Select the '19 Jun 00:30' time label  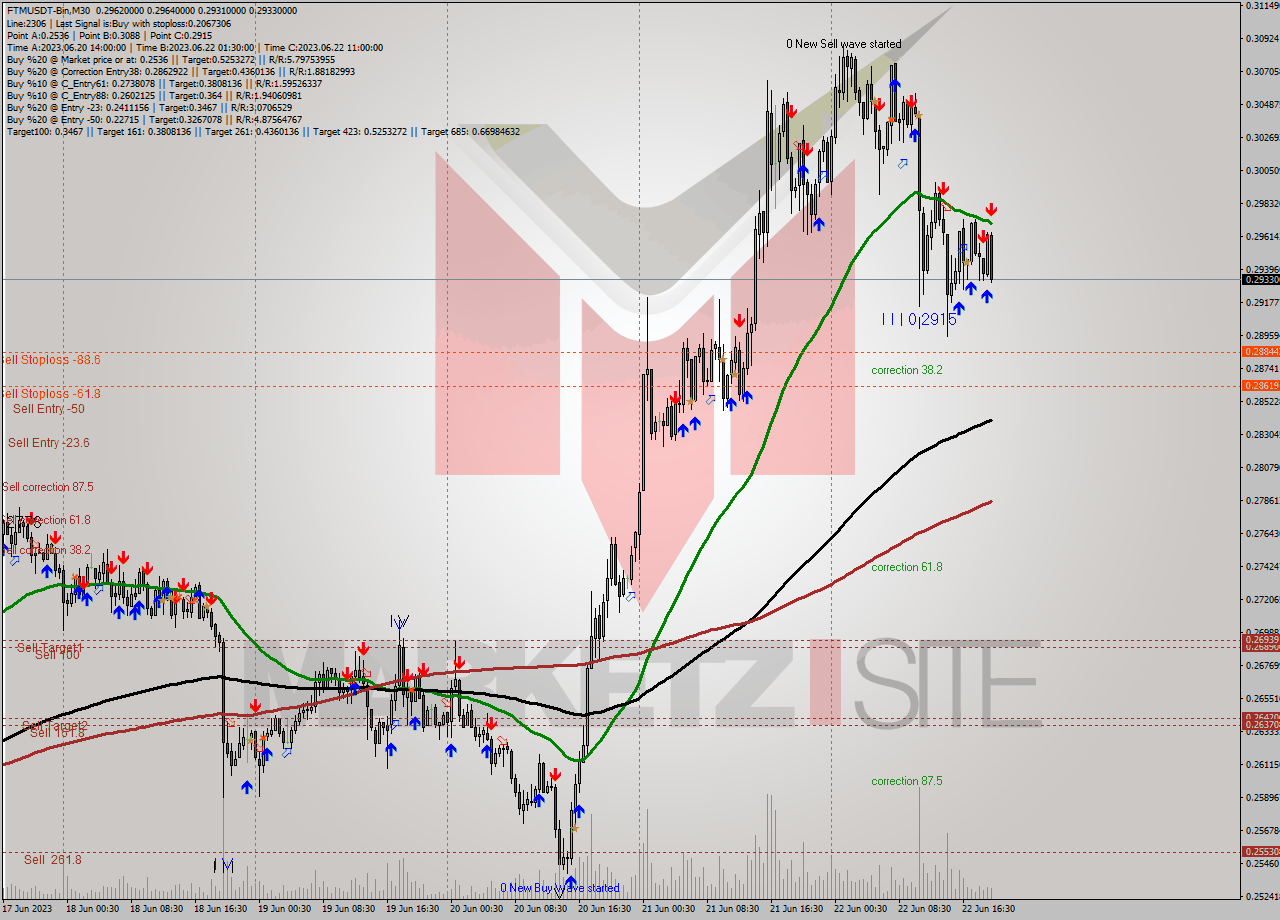[x=286, y=910]
